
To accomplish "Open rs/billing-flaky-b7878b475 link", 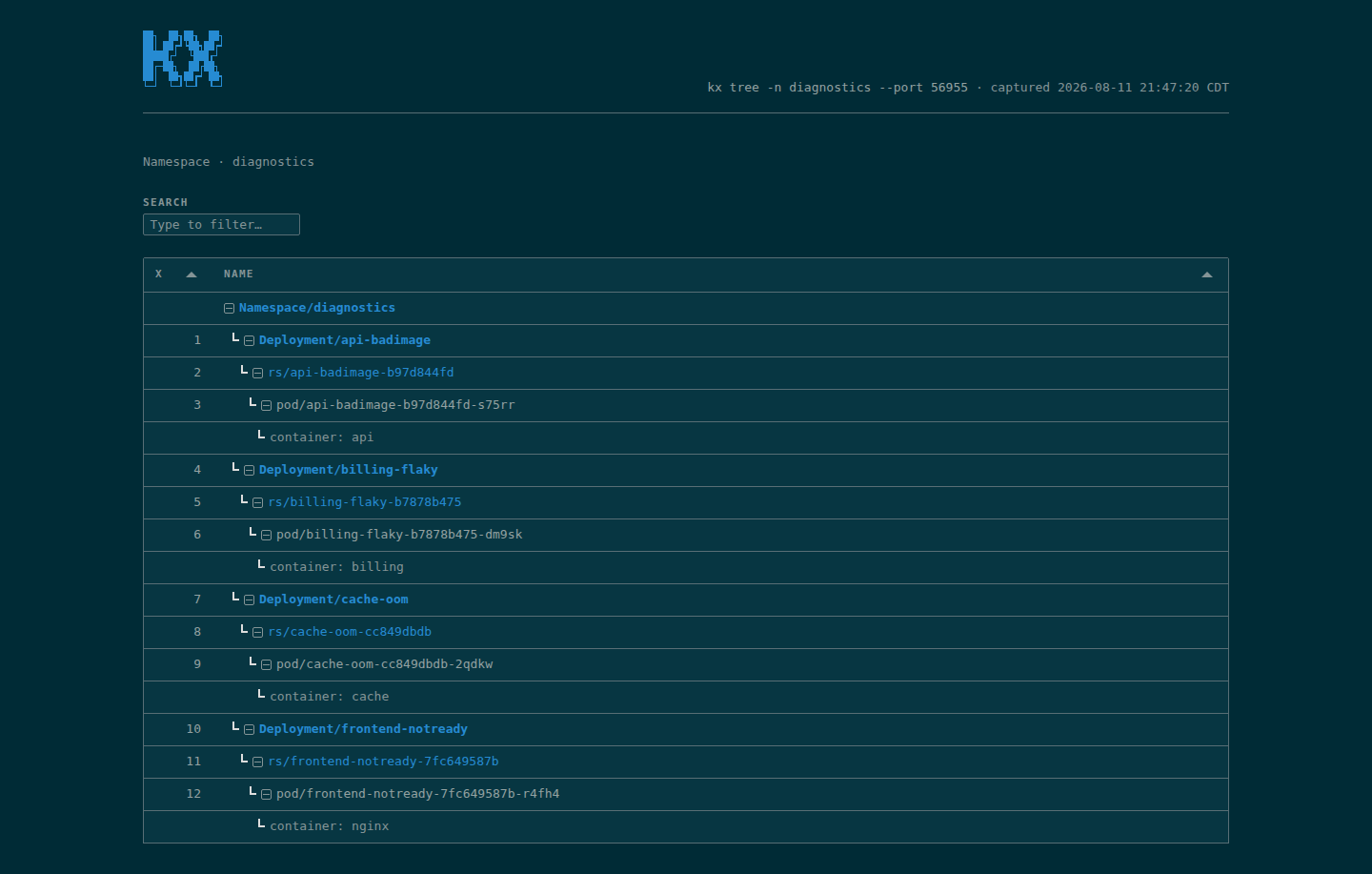I will 365,502.
